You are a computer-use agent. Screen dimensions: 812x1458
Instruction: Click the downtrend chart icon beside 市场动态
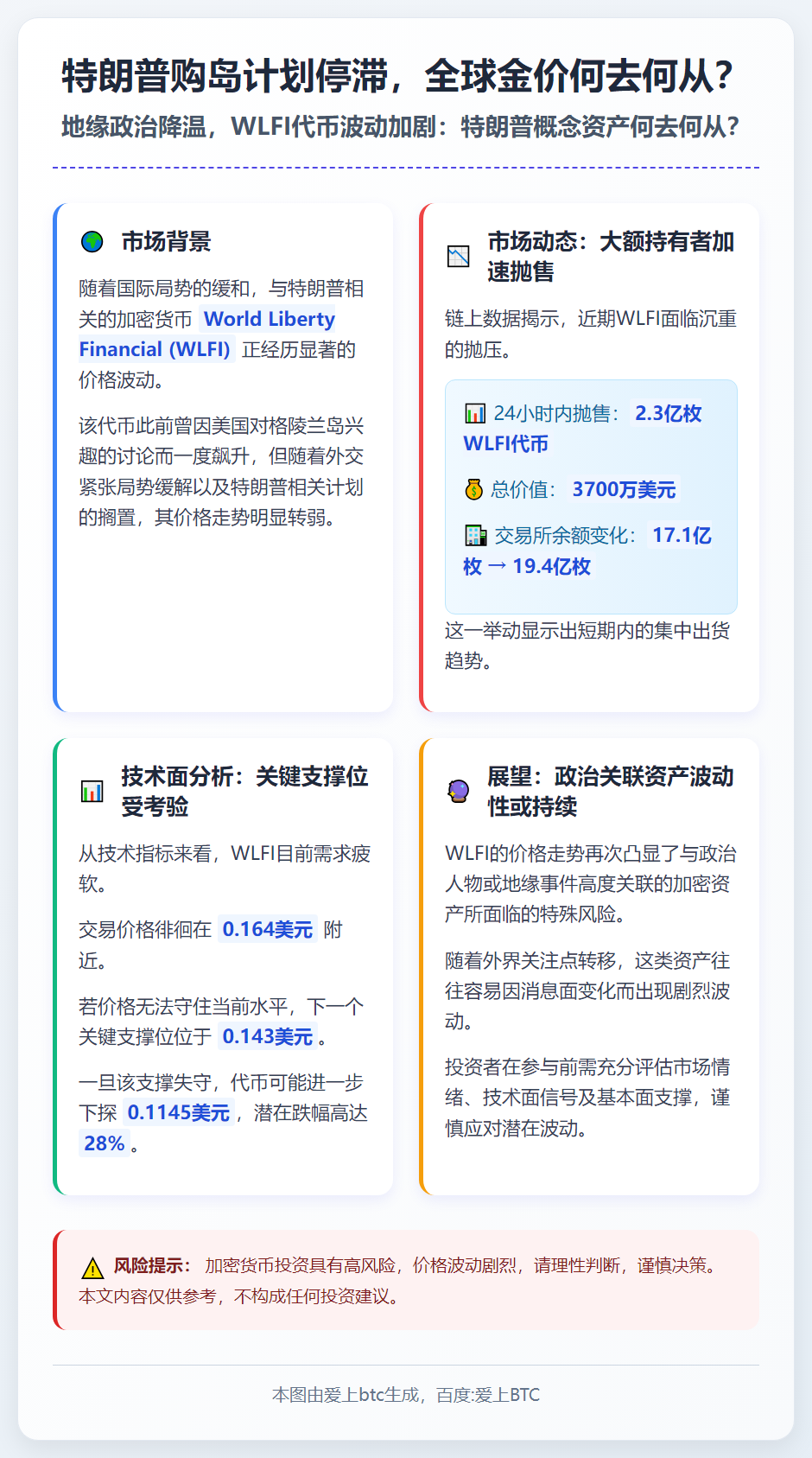tap(458, 257)
